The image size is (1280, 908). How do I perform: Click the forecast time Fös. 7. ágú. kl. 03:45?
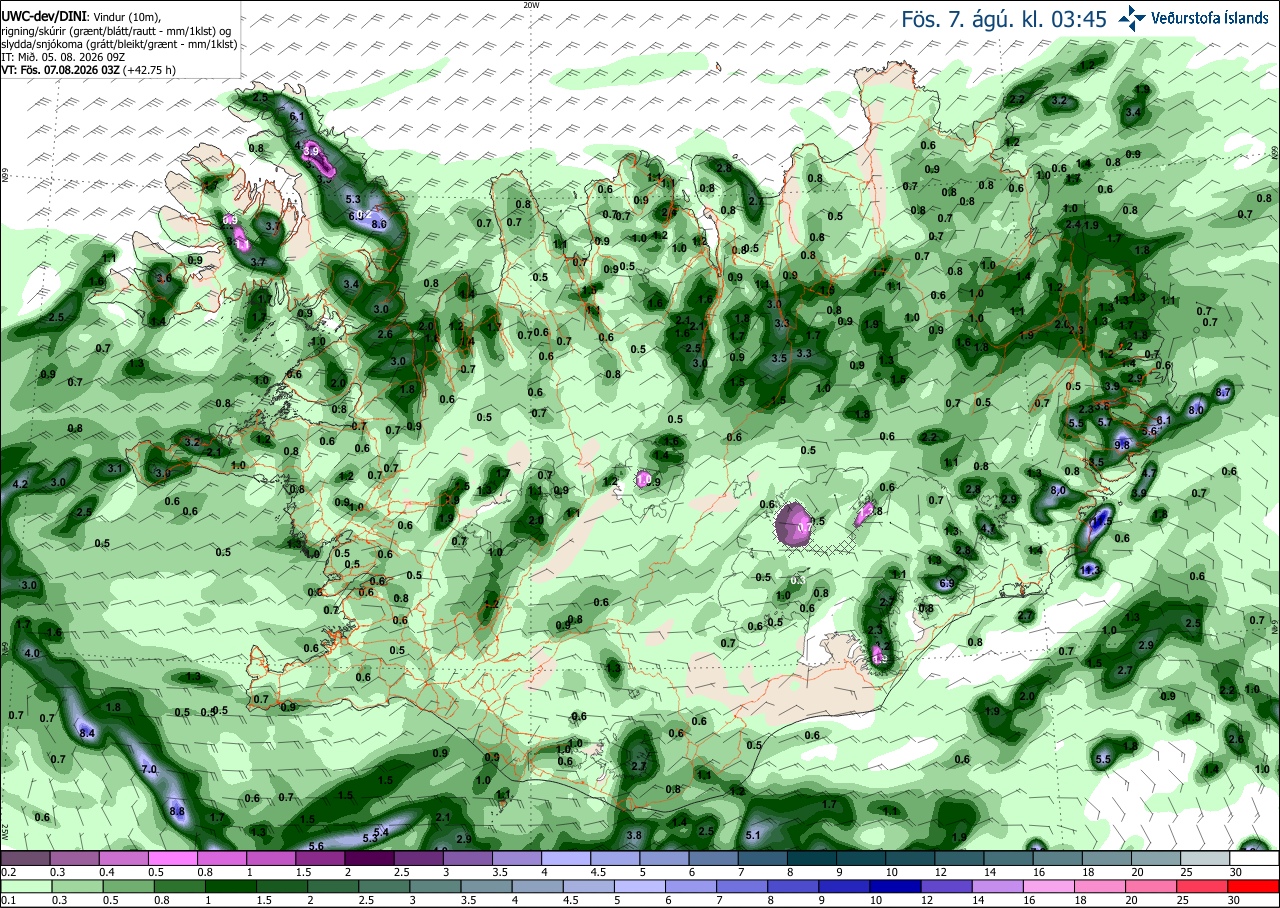(x=1004, y=18)
